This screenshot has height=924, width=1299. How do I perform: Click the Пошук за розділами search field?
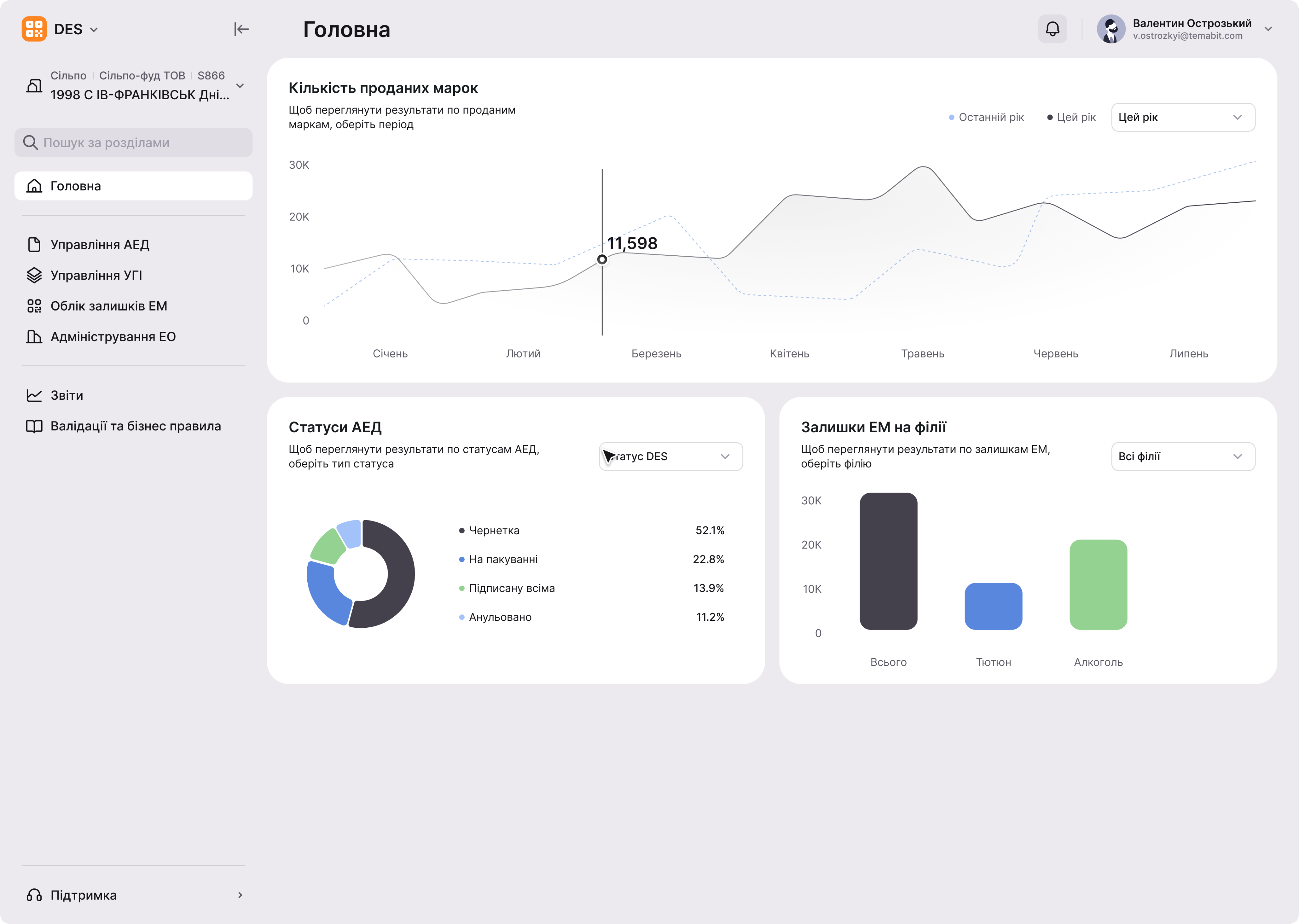click(133, 143)
